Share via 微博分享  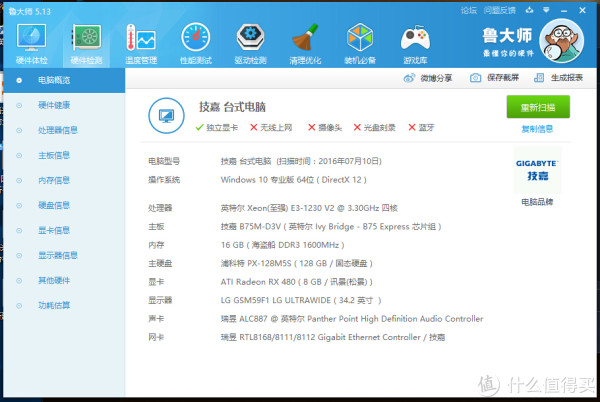click(428, 78)
